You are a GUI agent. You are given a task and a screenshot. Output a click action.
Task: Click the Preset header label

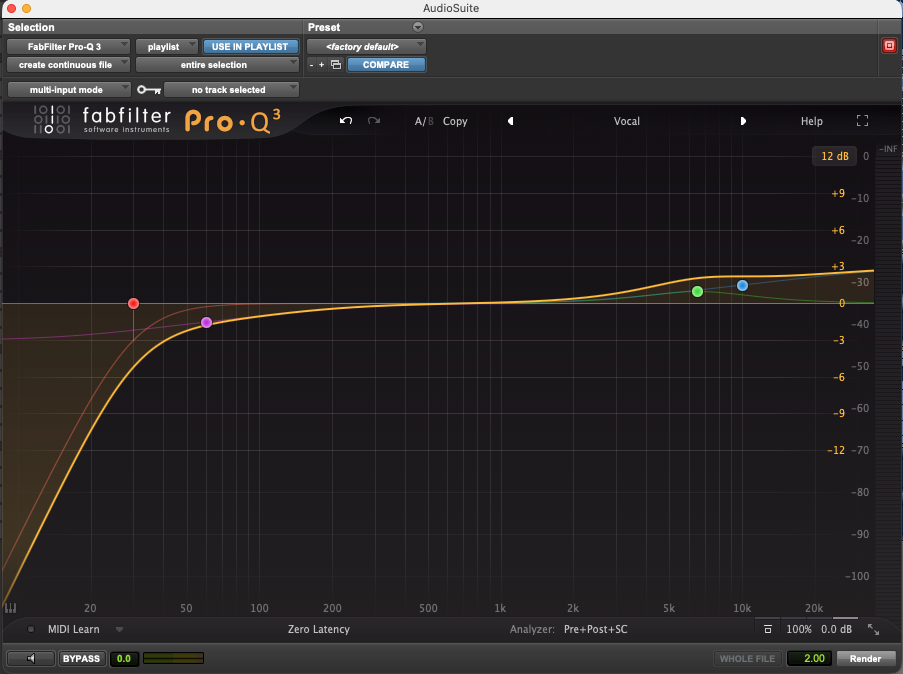324,27
